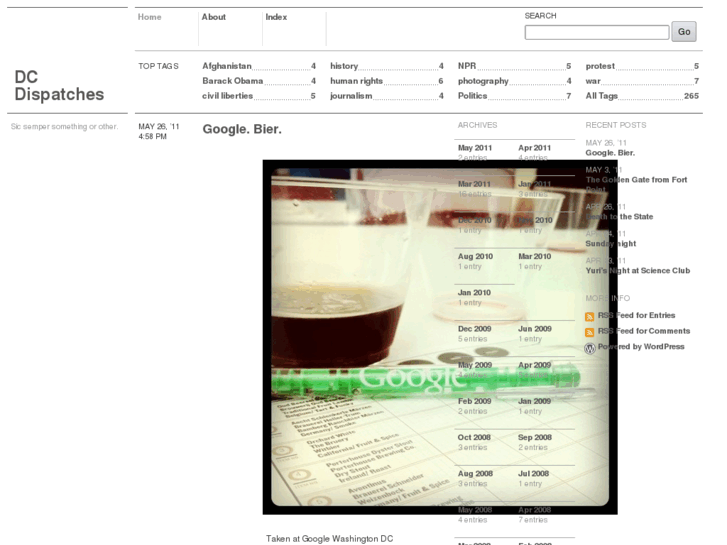The image size is (727, 545).
Task: Open recent post Google. Bier.
Action: (x=610, y=153)
